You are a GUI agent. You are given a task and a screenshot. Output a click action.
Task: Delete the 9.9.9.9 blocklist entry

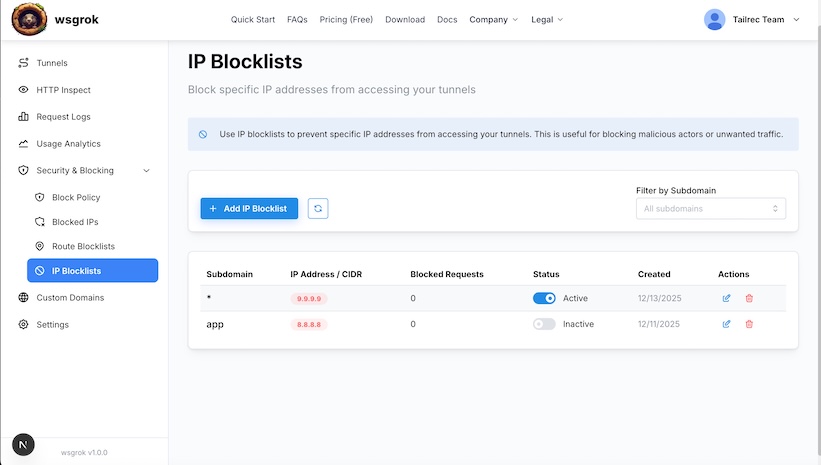coord(749,298)
